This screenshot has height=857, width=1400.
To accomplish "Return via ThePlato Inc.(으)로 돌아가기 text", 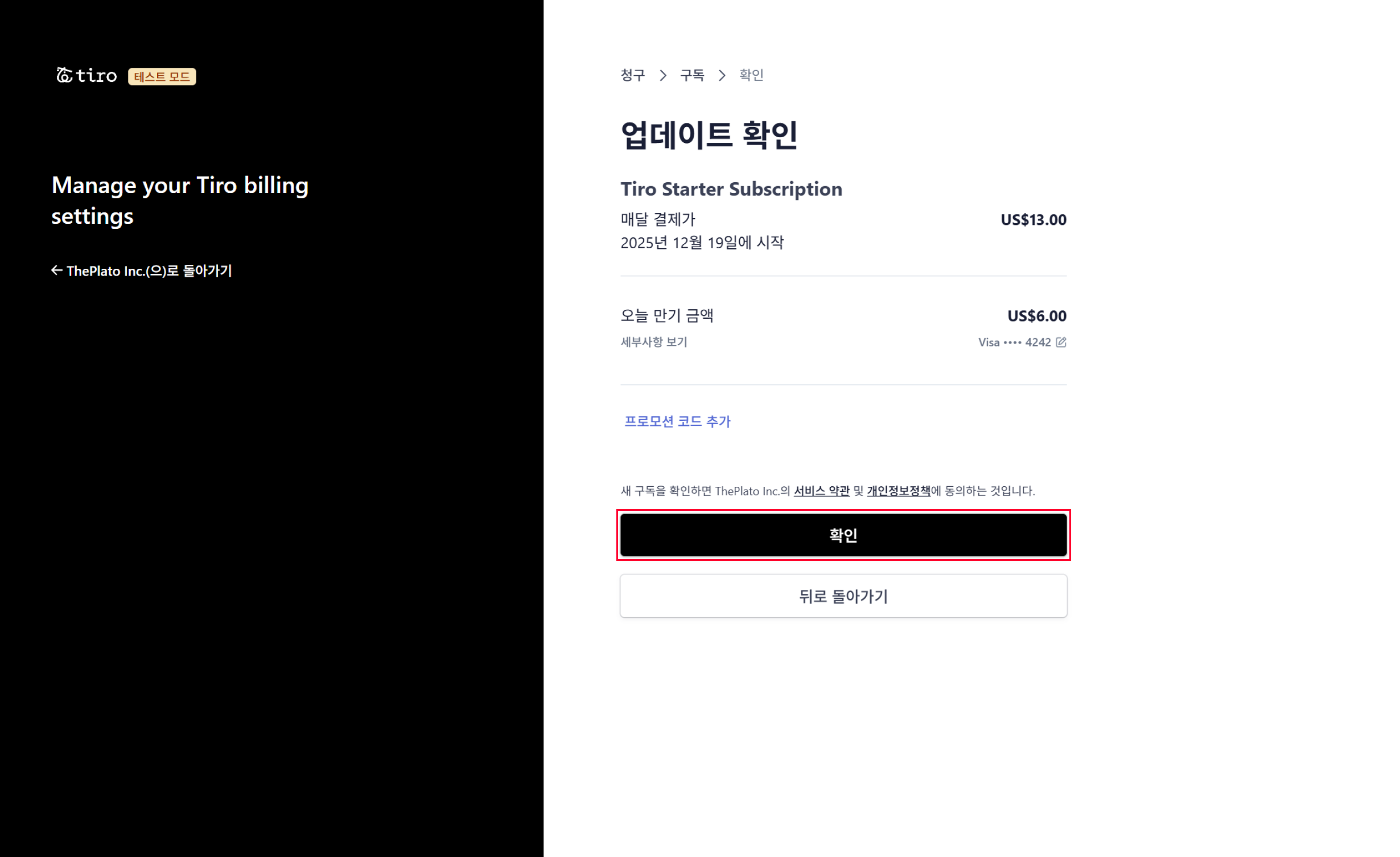I will (149, 271).
